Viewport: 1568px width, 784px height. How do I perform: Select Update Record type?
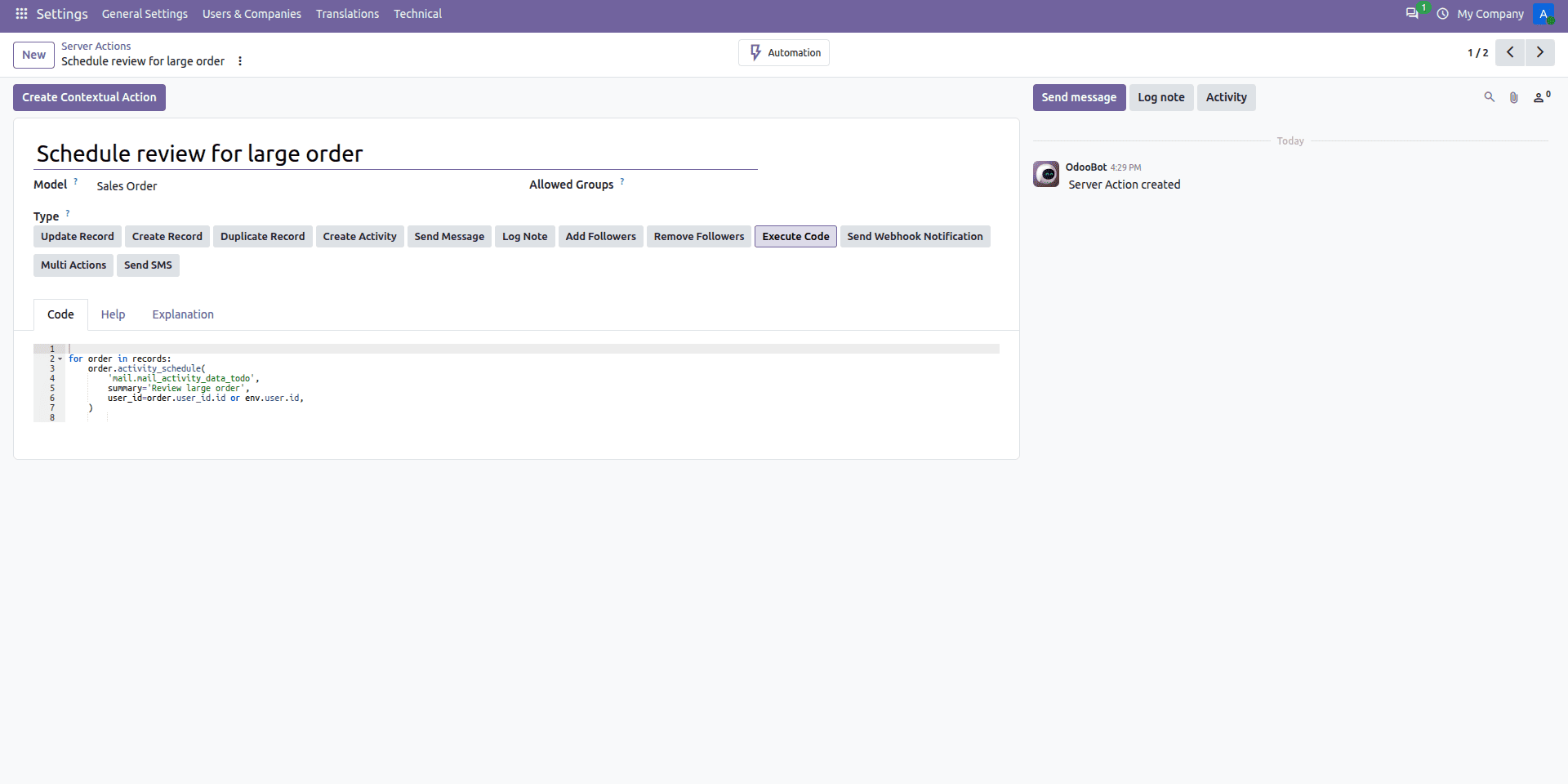click(x=78, y=237)
